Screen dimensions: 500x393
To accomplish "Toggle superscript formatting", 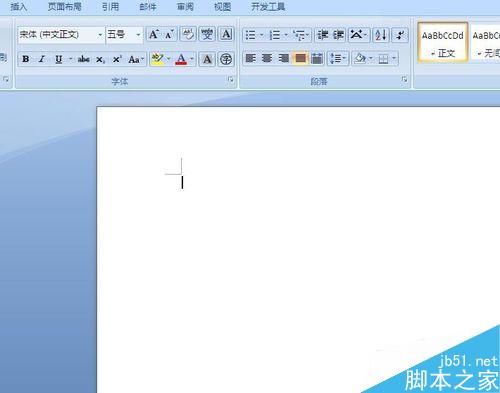I will point(116,59).
